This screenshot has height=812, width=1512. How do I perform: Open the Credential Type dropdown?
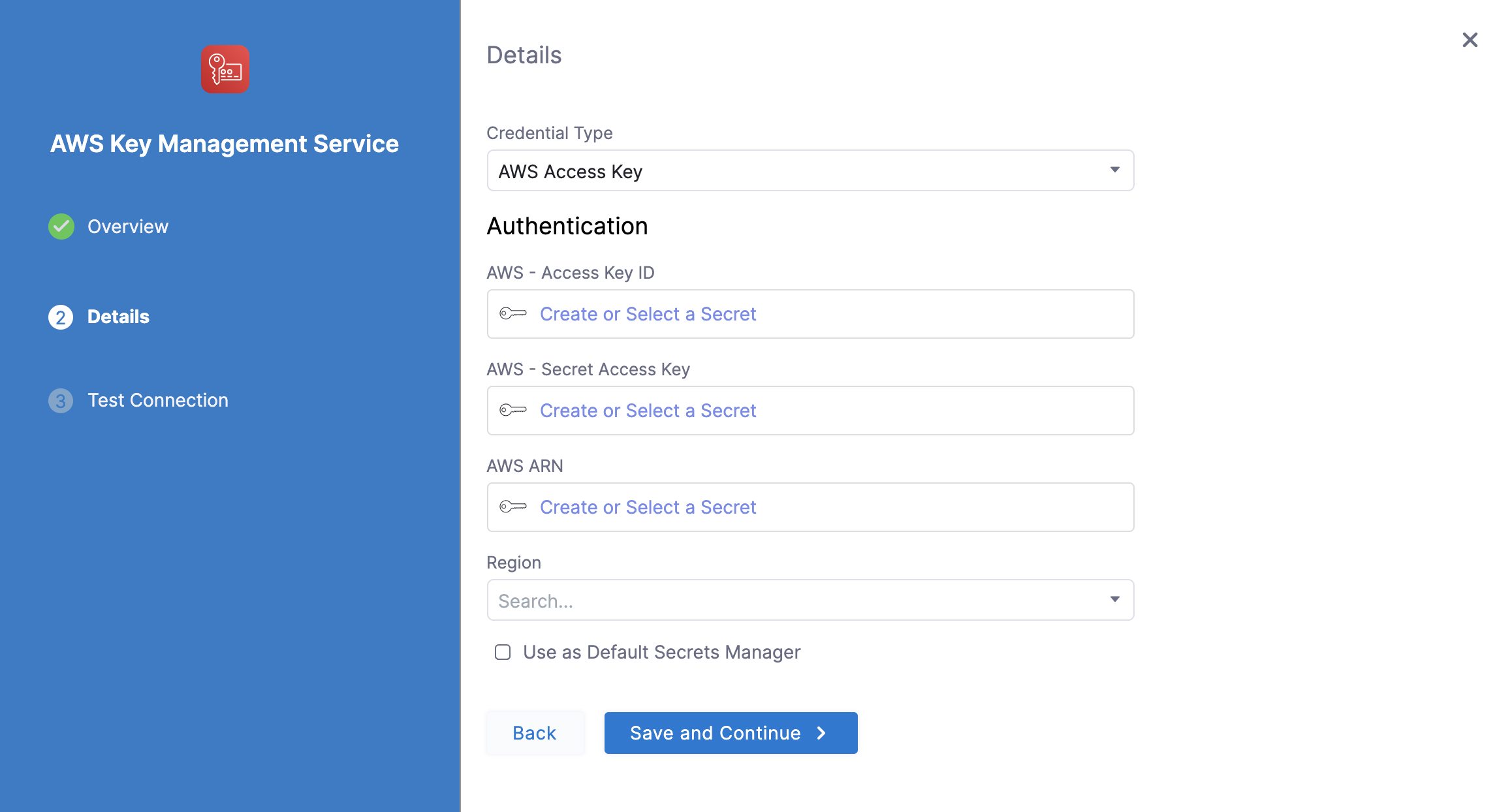click(810, 171)
